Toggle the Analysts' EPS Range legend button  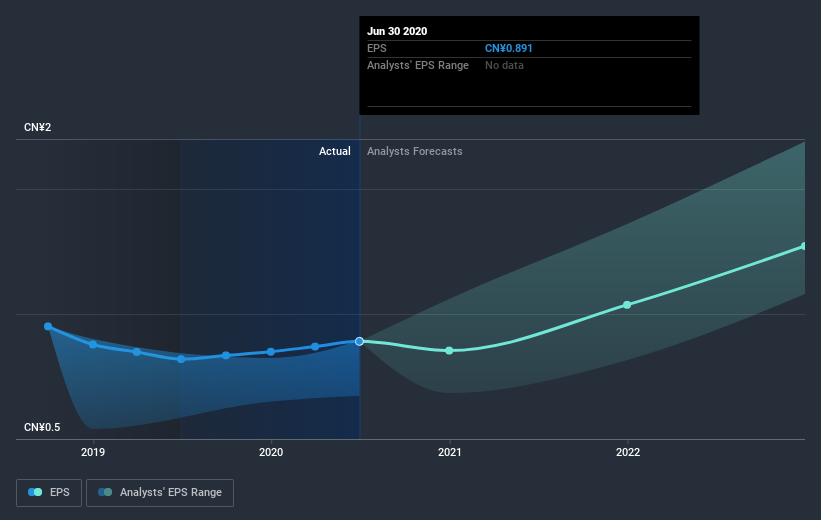160,492
